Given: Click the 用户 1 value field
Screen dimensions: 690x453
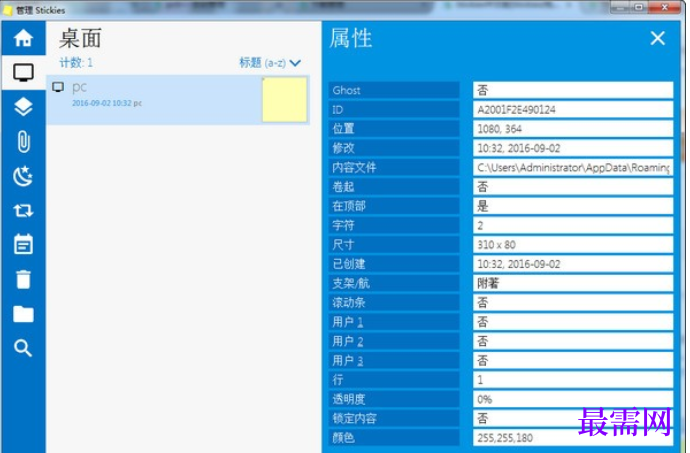Looking at the screenshot, I should tap(573, 322).
